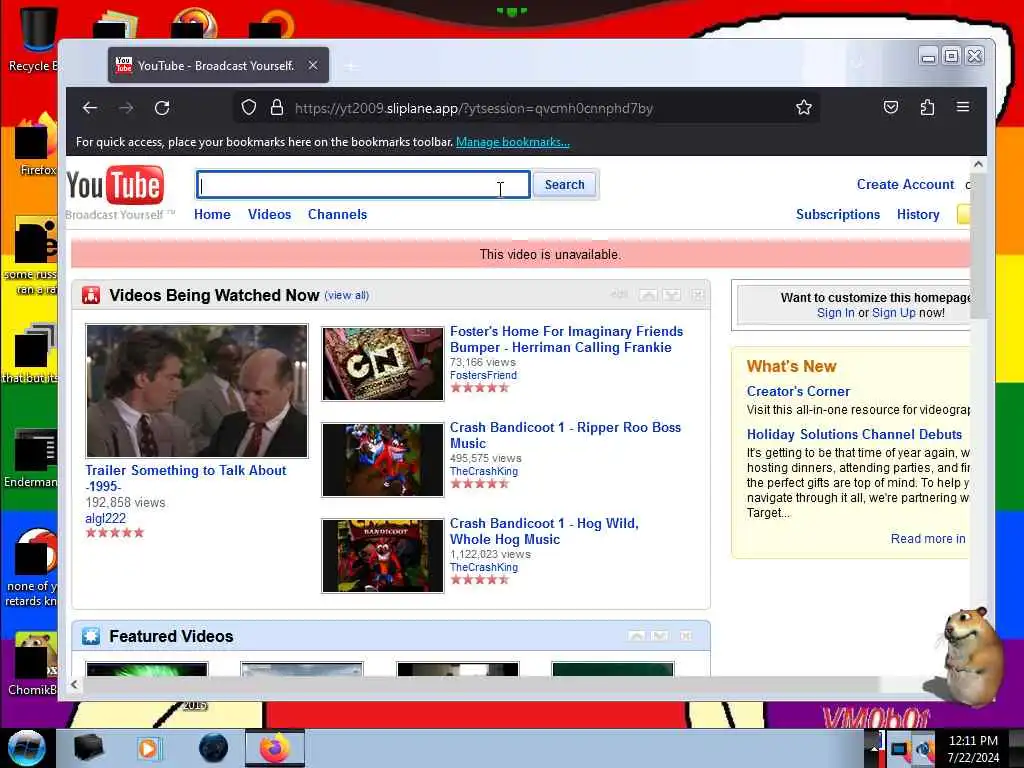1024x768 pixels.
Task: Open Holiday Solutions Channel Debuts link
Action: (854, 434)
